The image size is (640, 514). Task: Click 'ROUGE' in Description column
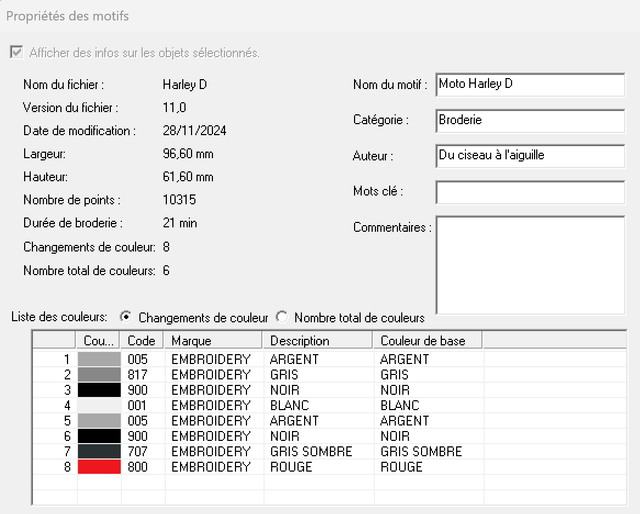(291, 467)
